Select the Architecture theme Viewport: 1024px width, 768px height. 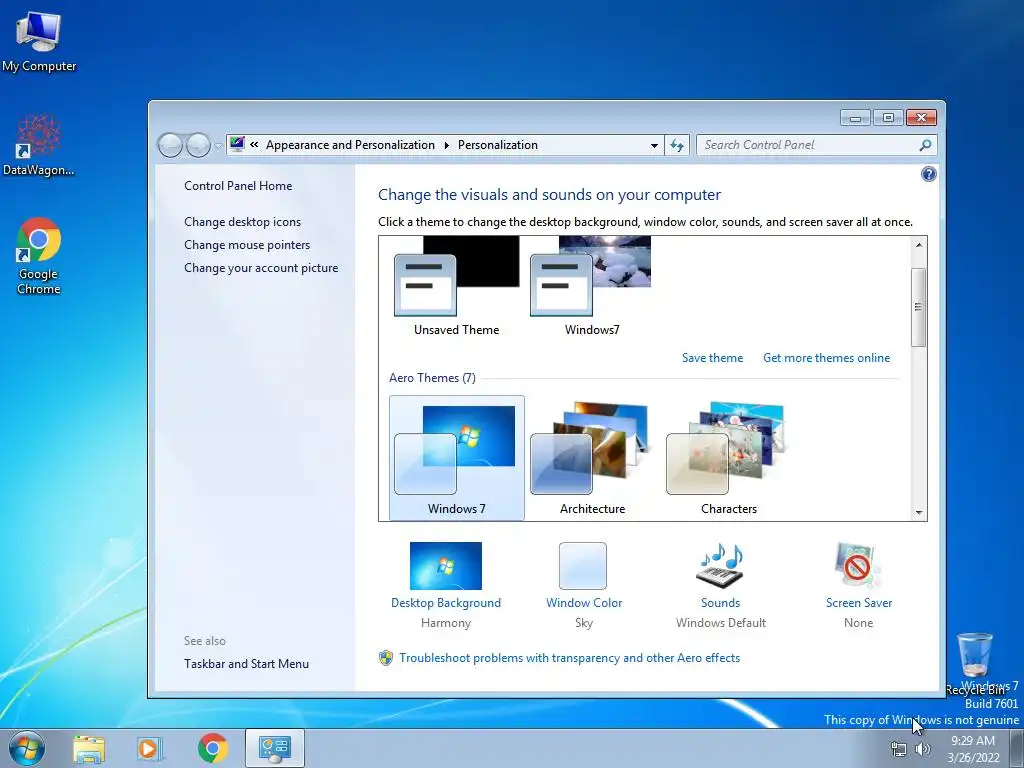point(592,458)
